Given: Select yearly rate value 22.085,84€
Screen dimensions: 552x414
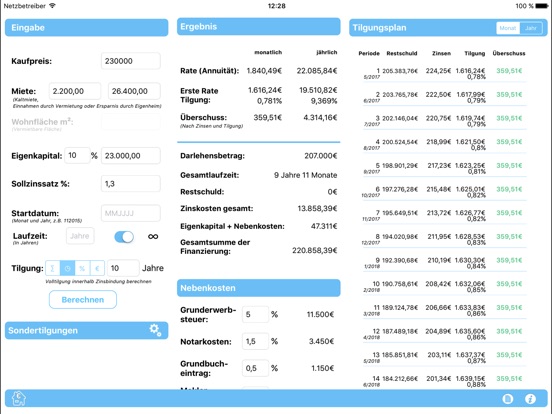Looking at the screenshot, I should [317, 71].
